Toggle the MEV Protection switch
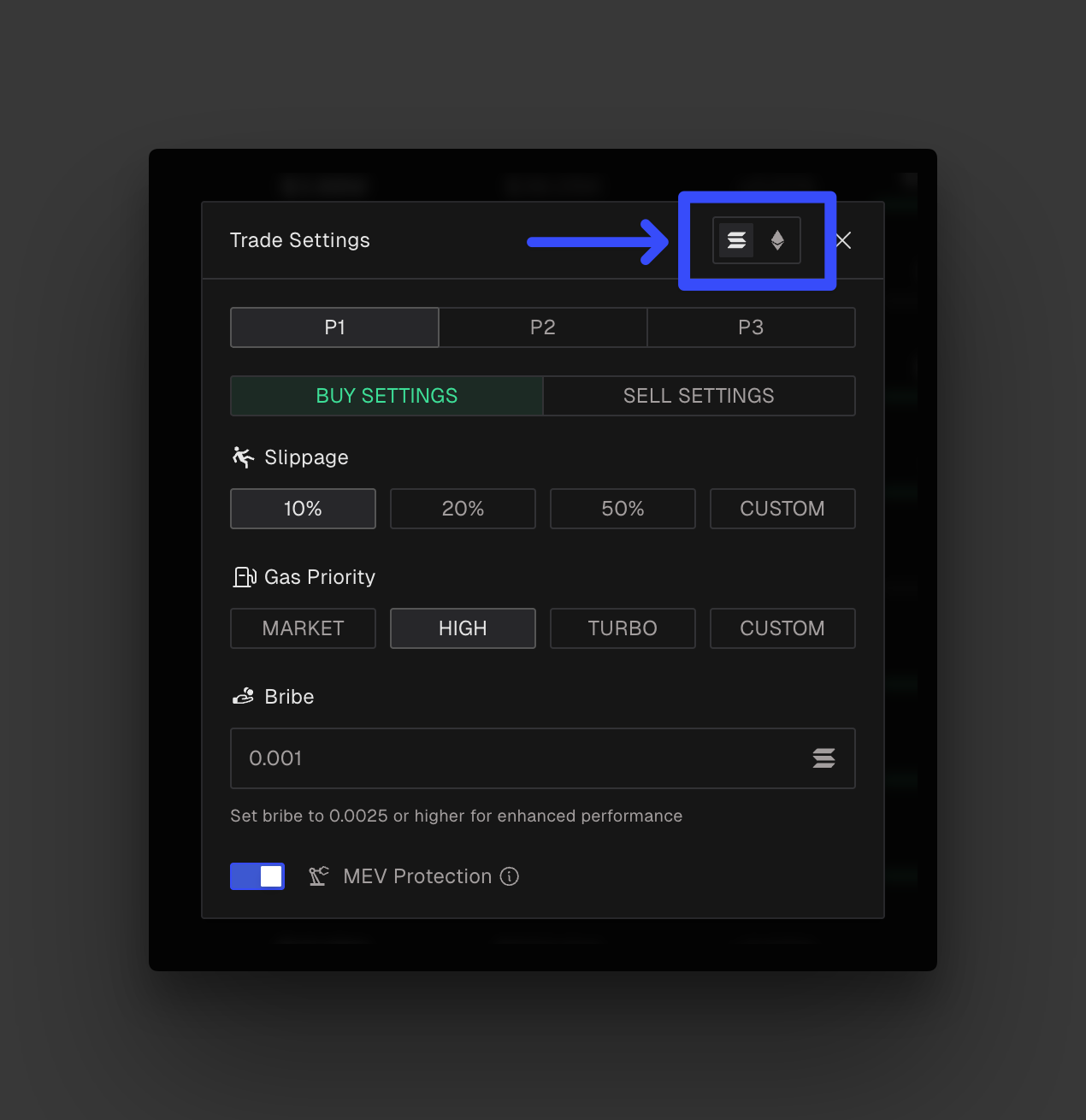This screenshot has width=1086, height=1120. coord(257,876)
